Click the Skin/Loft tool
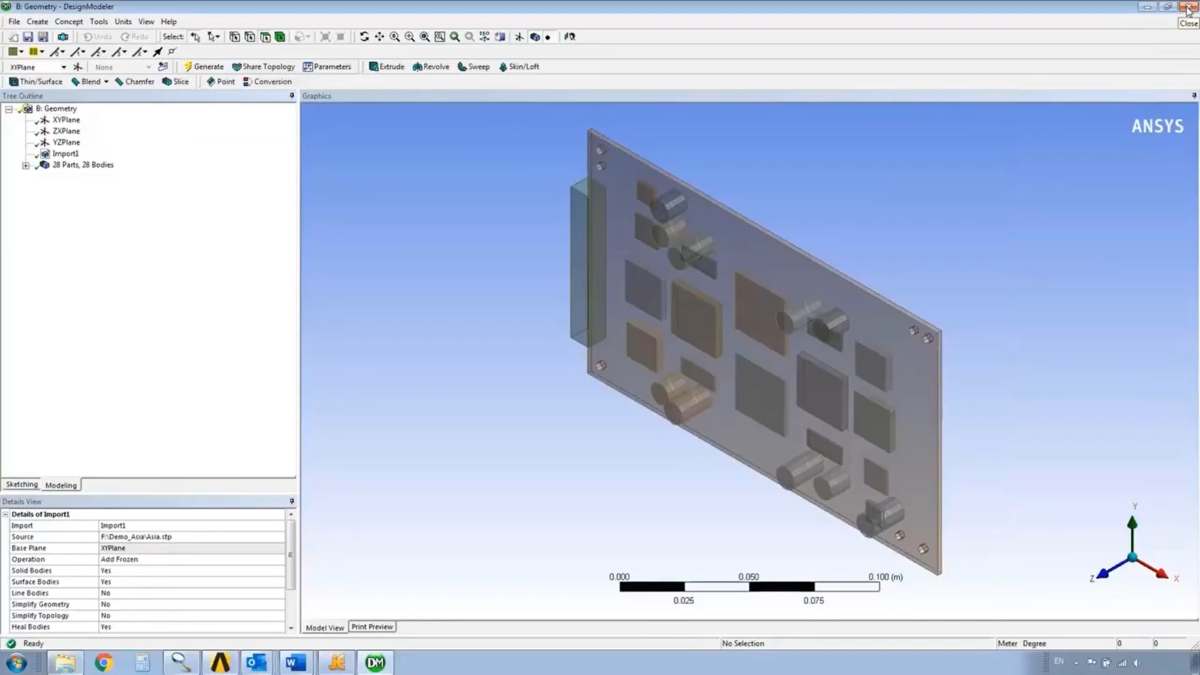The width and height of the screenshot is (1200, 675). point(518,67)
